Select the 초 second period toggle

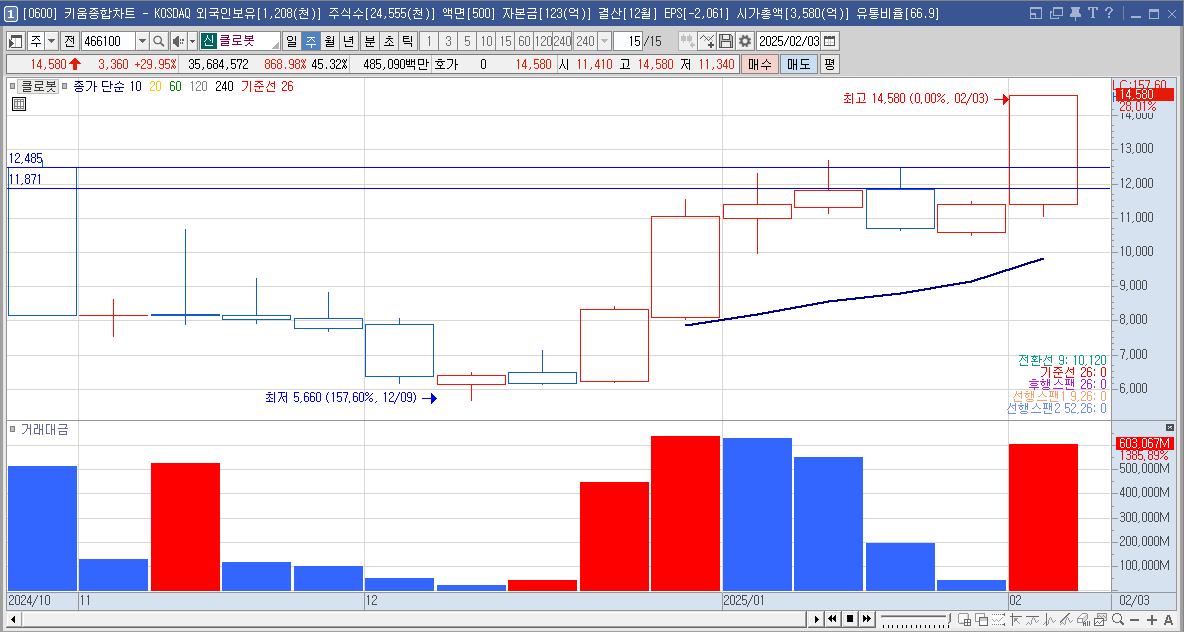click(x=388, y=41)
